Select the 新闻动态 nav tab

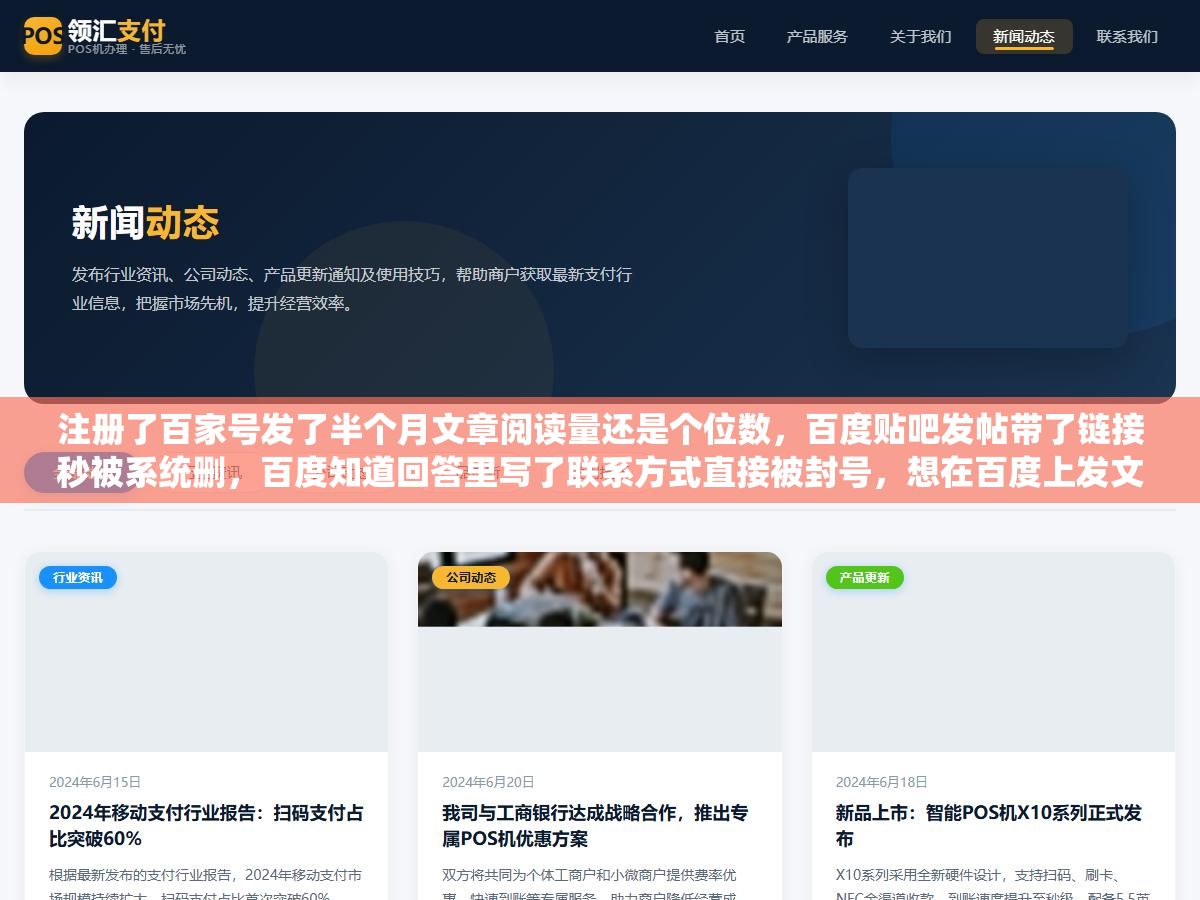coord(1024,36)
